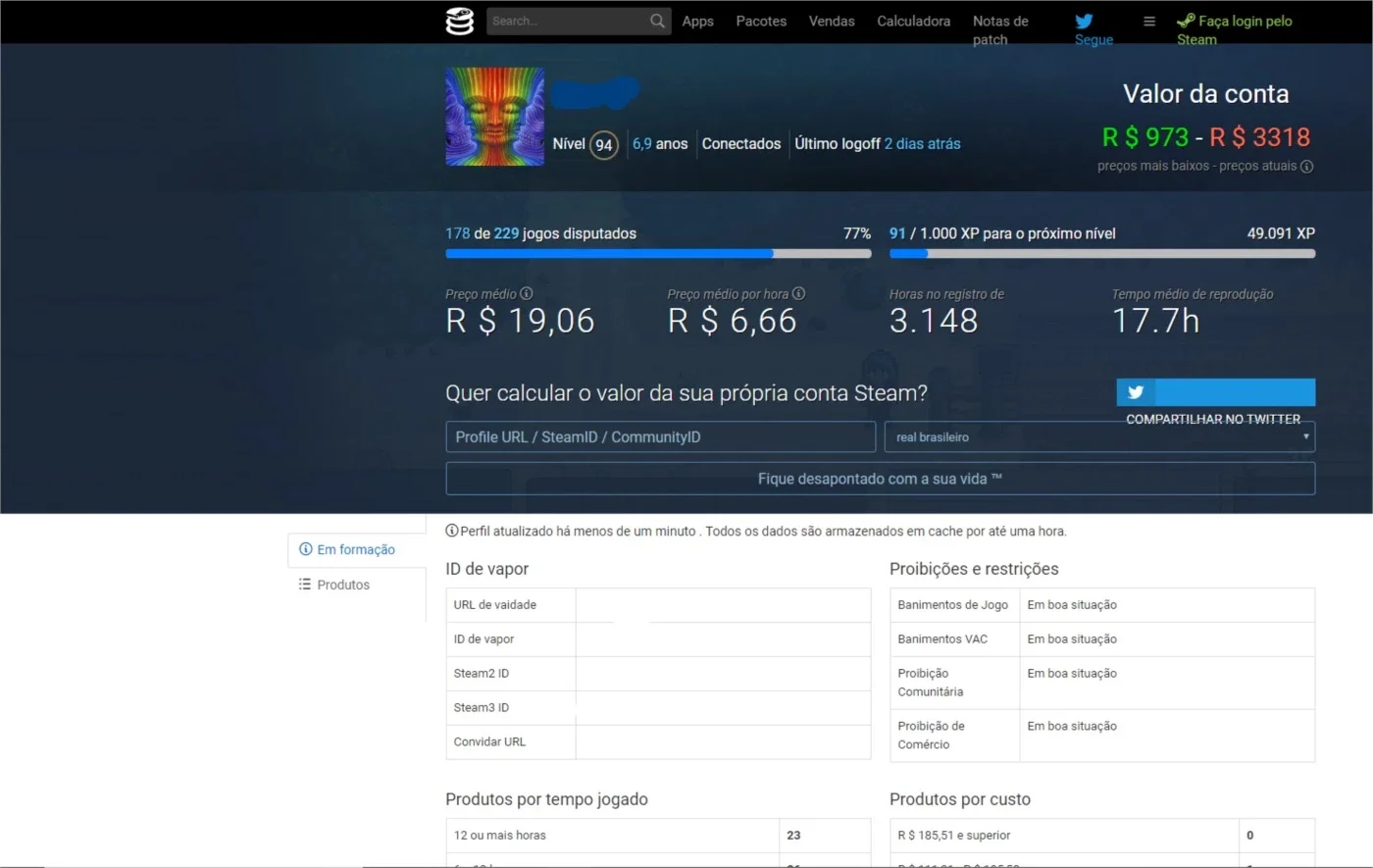Click the XP próximo nível progress bar
The width and height of the screenshot is (1373, 868).
1102,253
